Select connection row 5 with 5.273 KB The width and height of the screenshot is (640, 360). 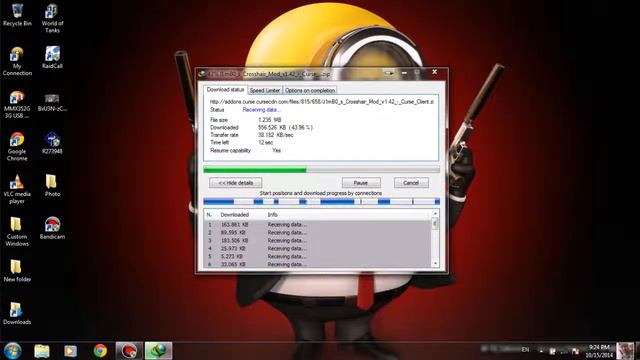click(317, 256)
